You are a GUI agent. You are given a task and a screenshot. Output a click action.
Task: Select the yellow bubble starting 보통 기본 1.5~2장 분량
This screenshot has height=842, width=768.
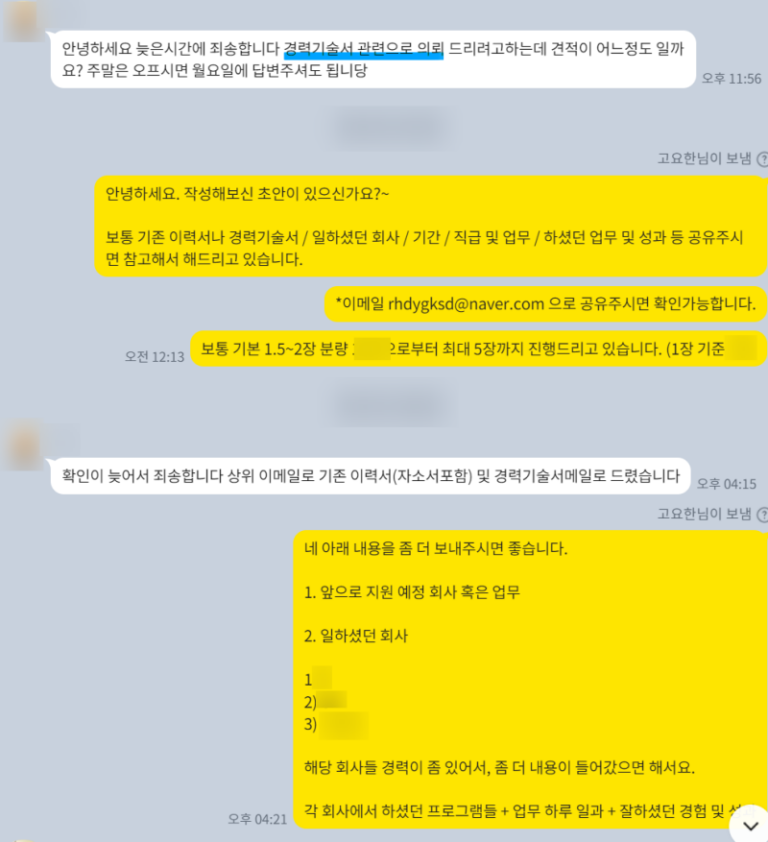pos(479,349)
